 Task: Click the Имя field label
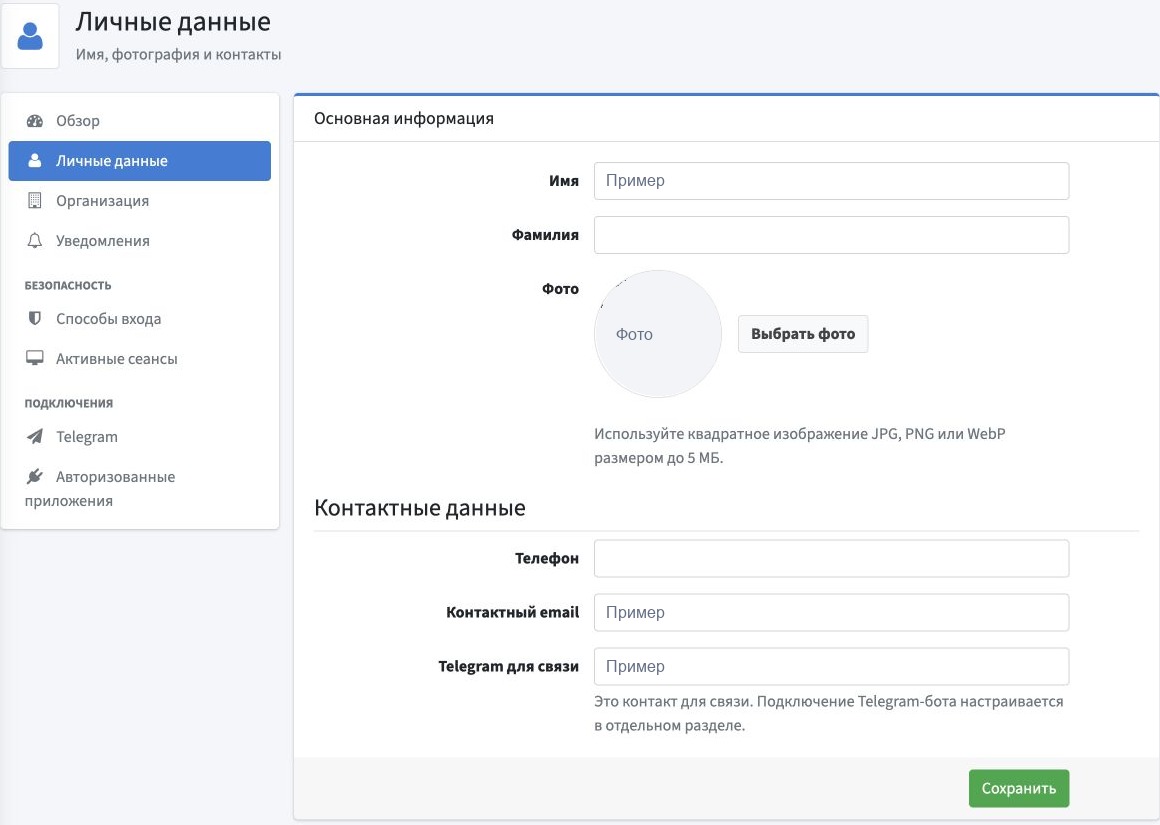564,181
